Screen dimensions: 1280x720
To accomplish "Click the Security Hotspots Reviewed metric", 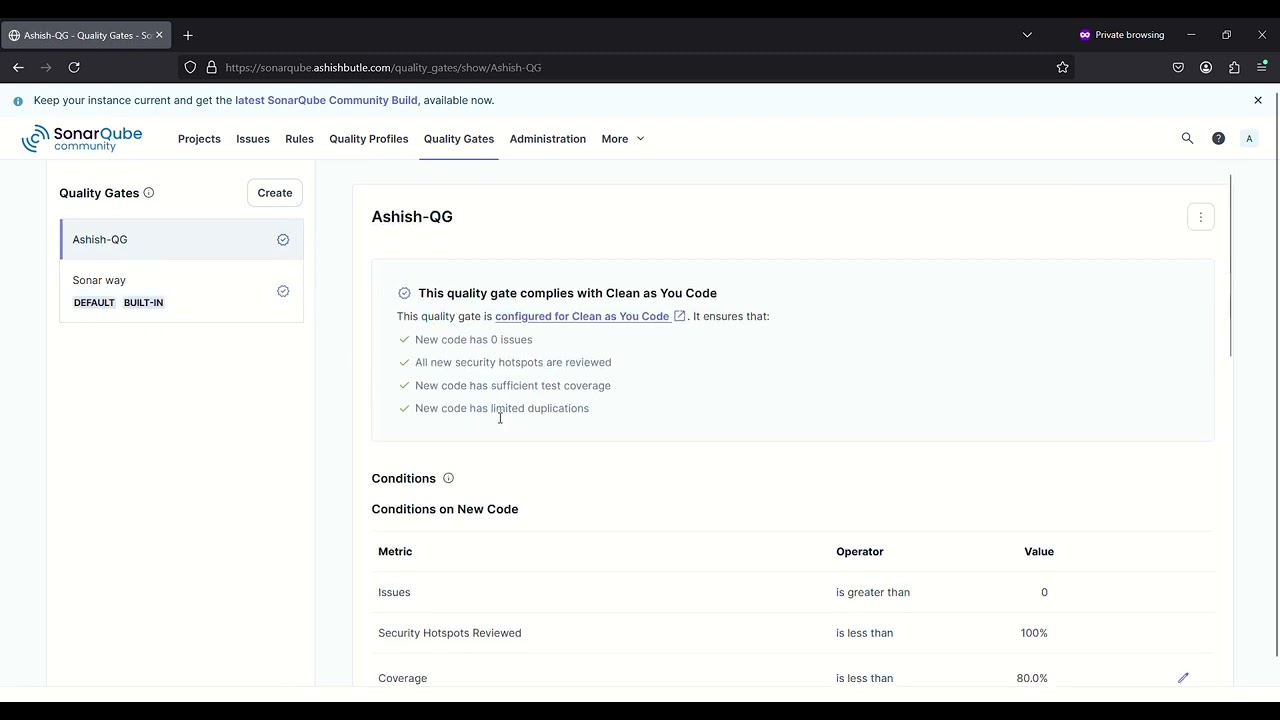I will tap(450, 633).
